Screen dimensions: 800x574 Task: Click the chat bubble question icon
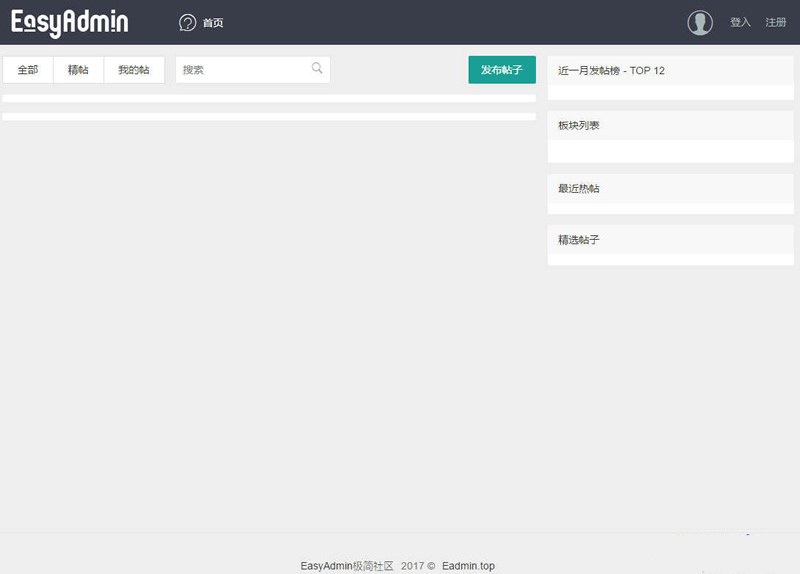pyautogui.click(x=187, y=22)
